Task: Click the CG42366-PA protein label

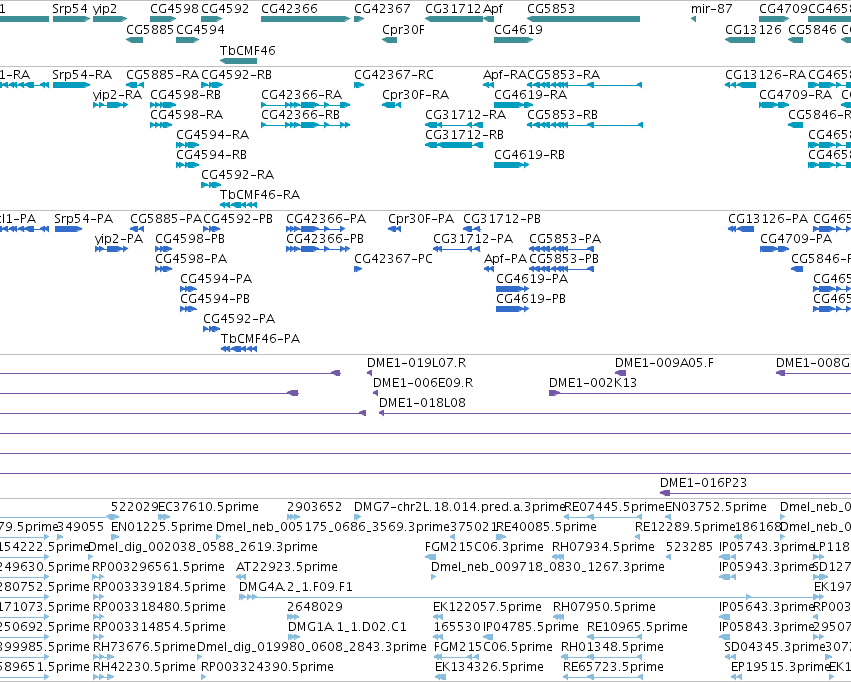Action: point(326,219)
